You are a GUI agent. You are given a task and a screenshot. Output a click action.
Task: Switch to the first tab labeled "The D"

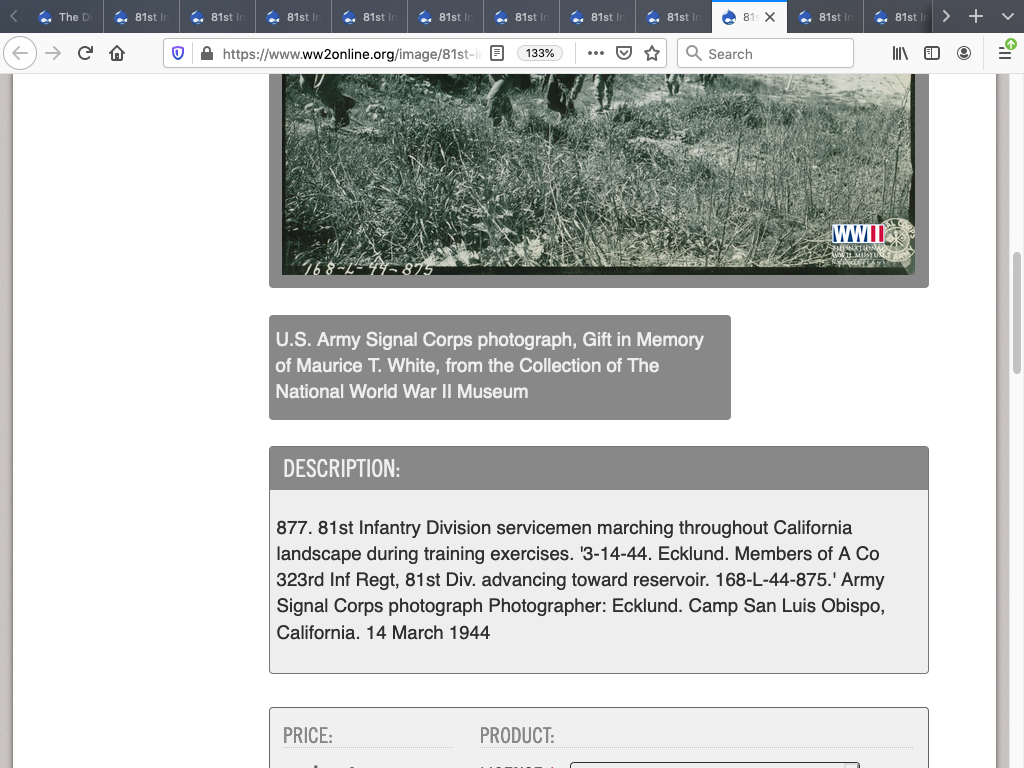click(65, 16)
